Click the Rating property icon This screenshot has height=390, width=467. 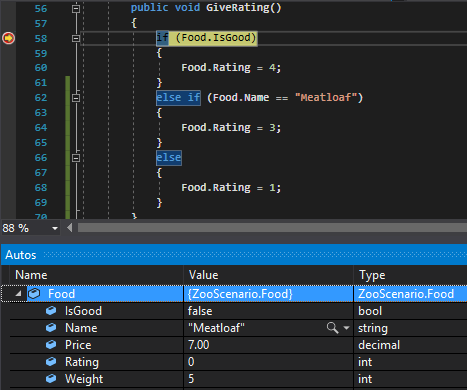pos(51,361)
